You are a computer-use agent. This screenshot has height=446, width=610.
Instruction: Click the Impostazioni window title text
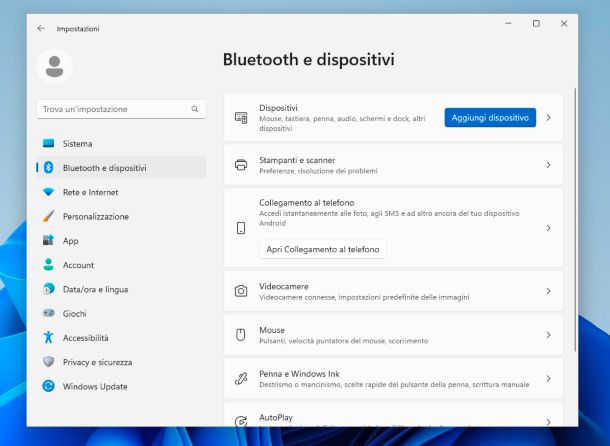pos(78,28)
